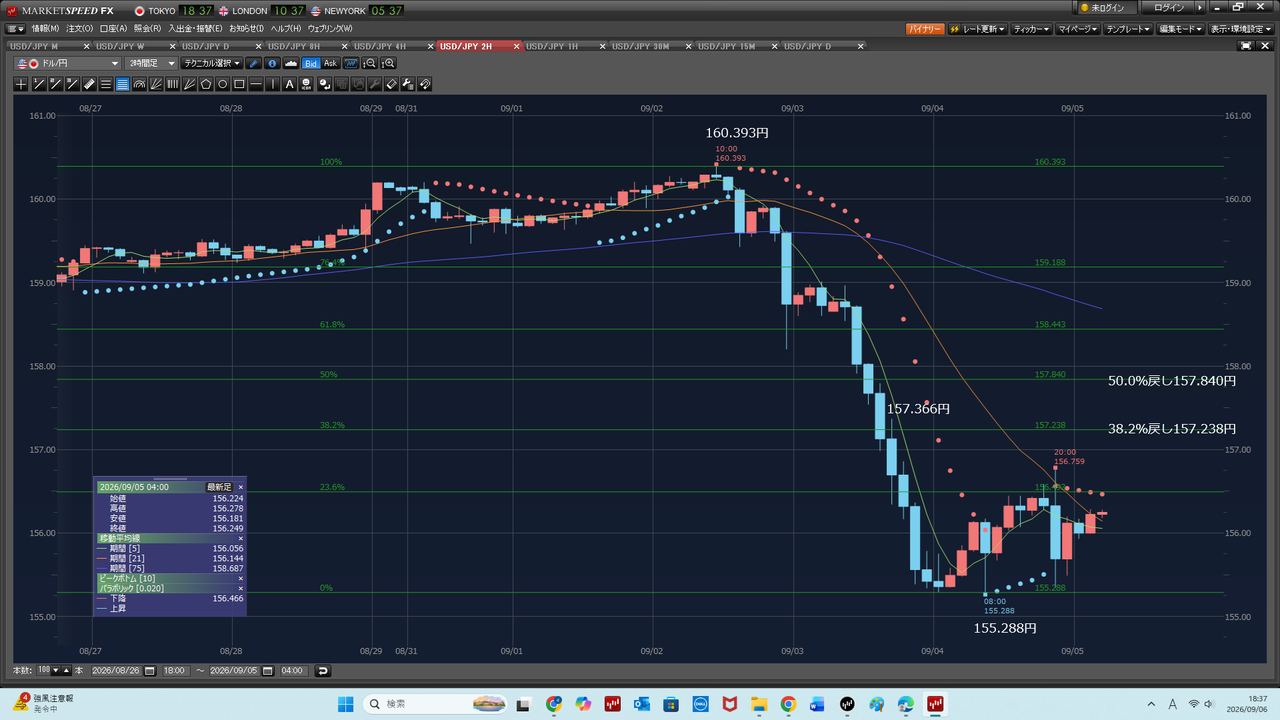Select the Fibonacci retracement lines tool
Screen dimensions: 1280x720
123,84
